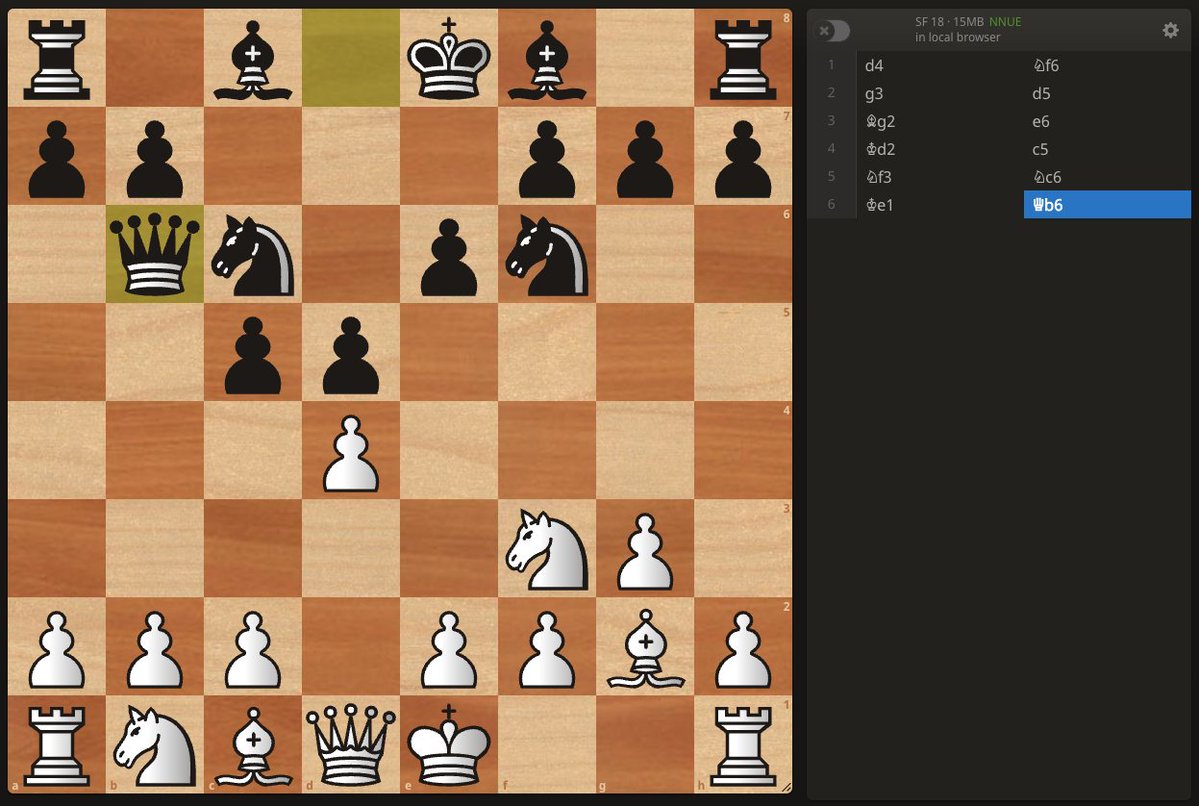1199x806 pixels.
Task: Grab the board resize handle corner
Action: [785, 787]
